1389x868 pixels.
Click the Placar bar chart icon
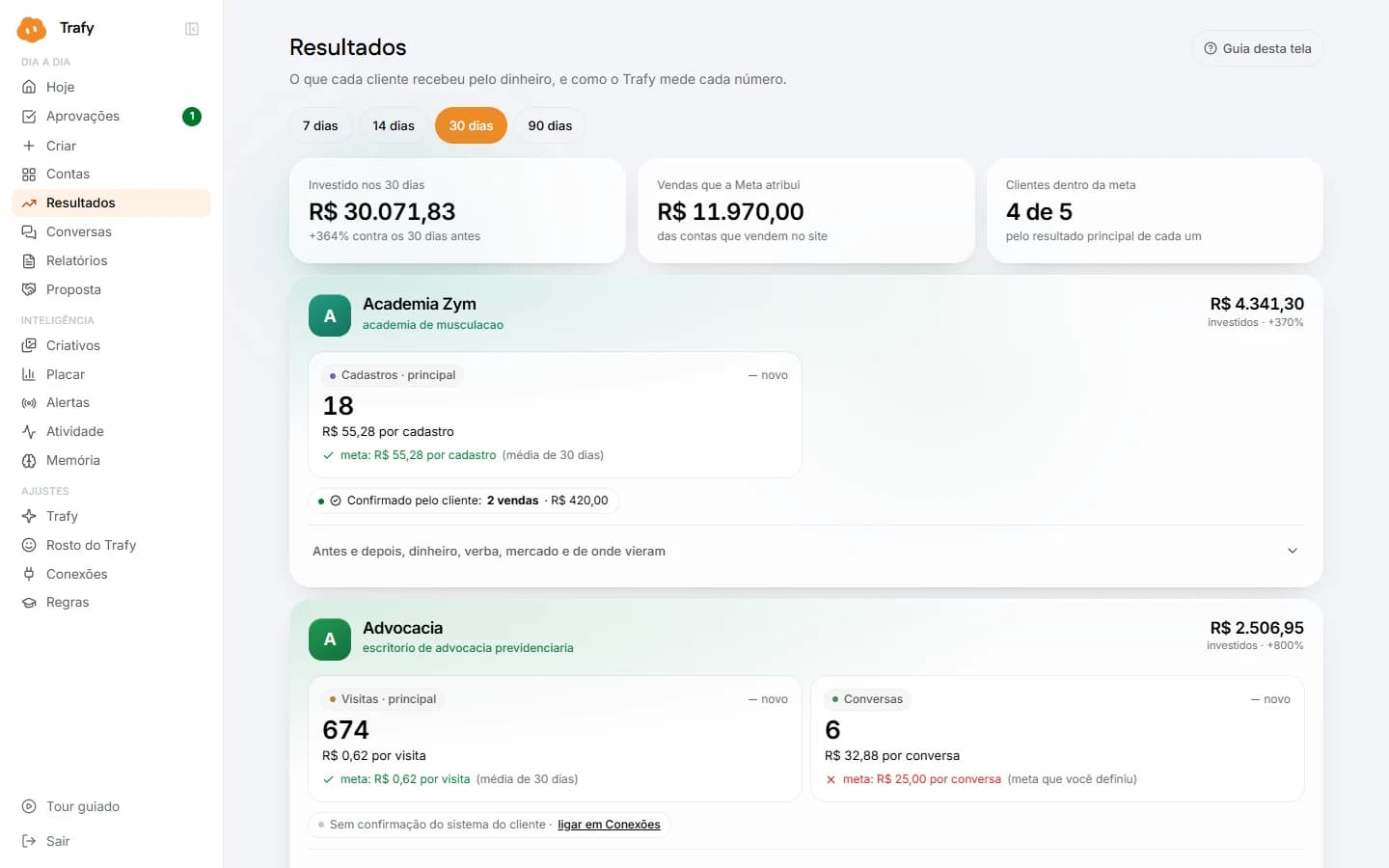pyautogui.click(x=29, y=374)
